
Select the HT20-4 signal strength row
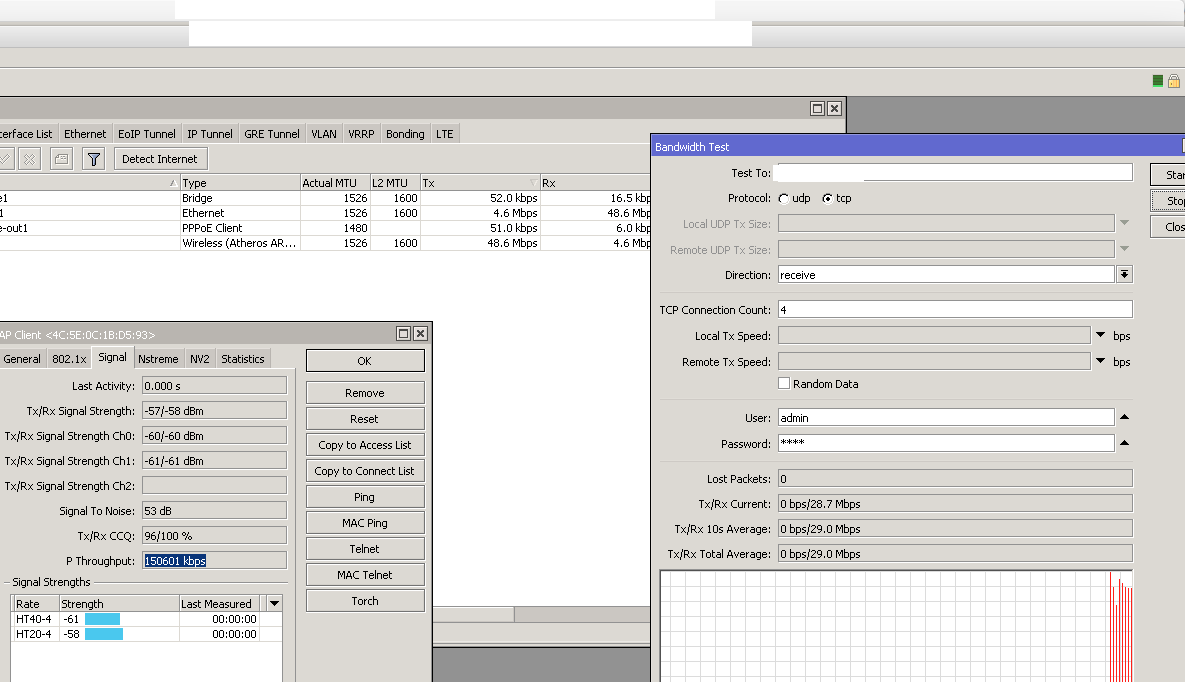(x=147, y=634)
